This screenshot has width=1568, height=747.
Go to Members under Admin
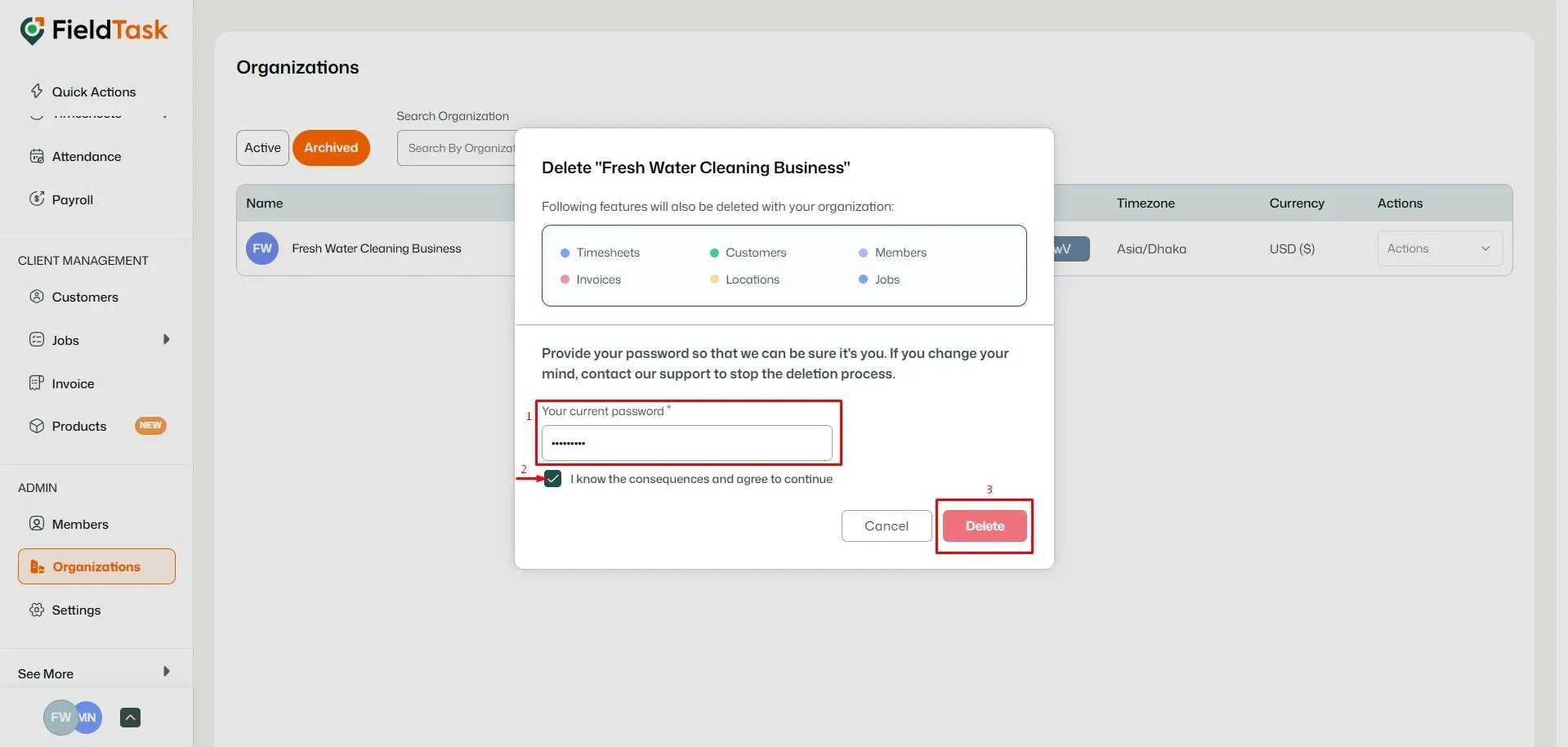tap(80, 524)
